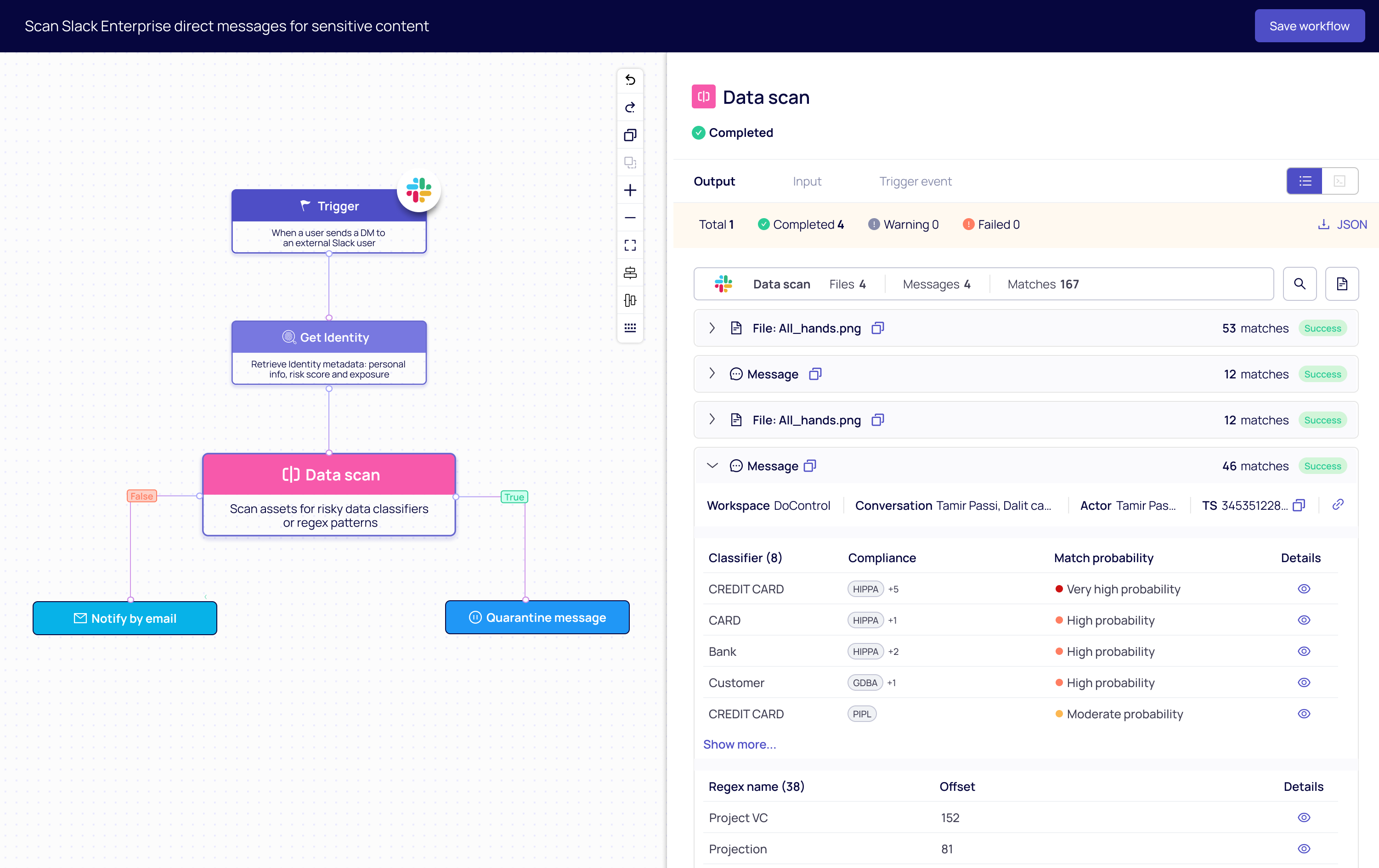Screen dimensions: 1379x868
Task: Open search in Data scan results
Action: point(1300,284)
